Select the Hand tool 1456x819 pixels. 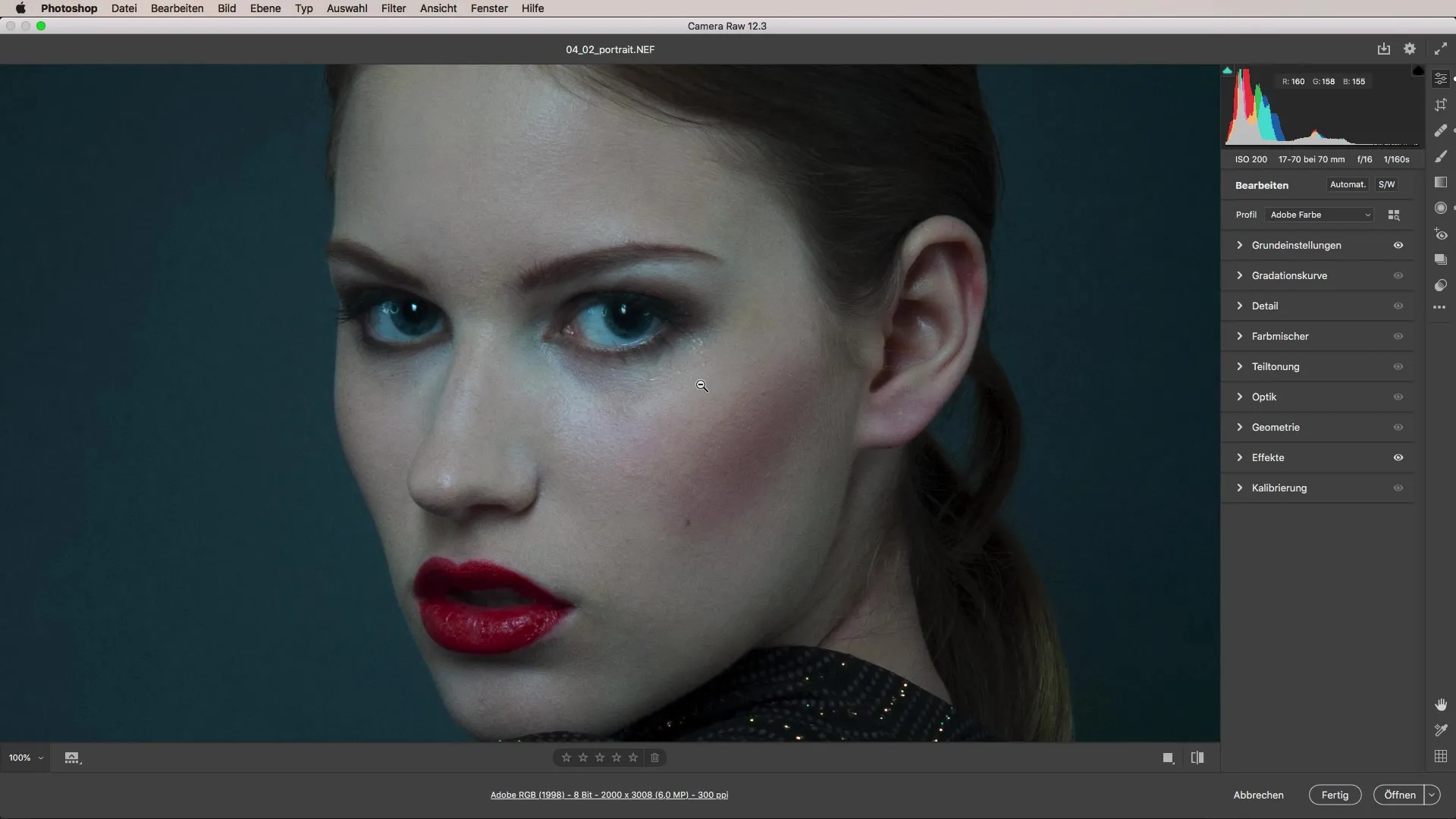tap(1441, 704)
